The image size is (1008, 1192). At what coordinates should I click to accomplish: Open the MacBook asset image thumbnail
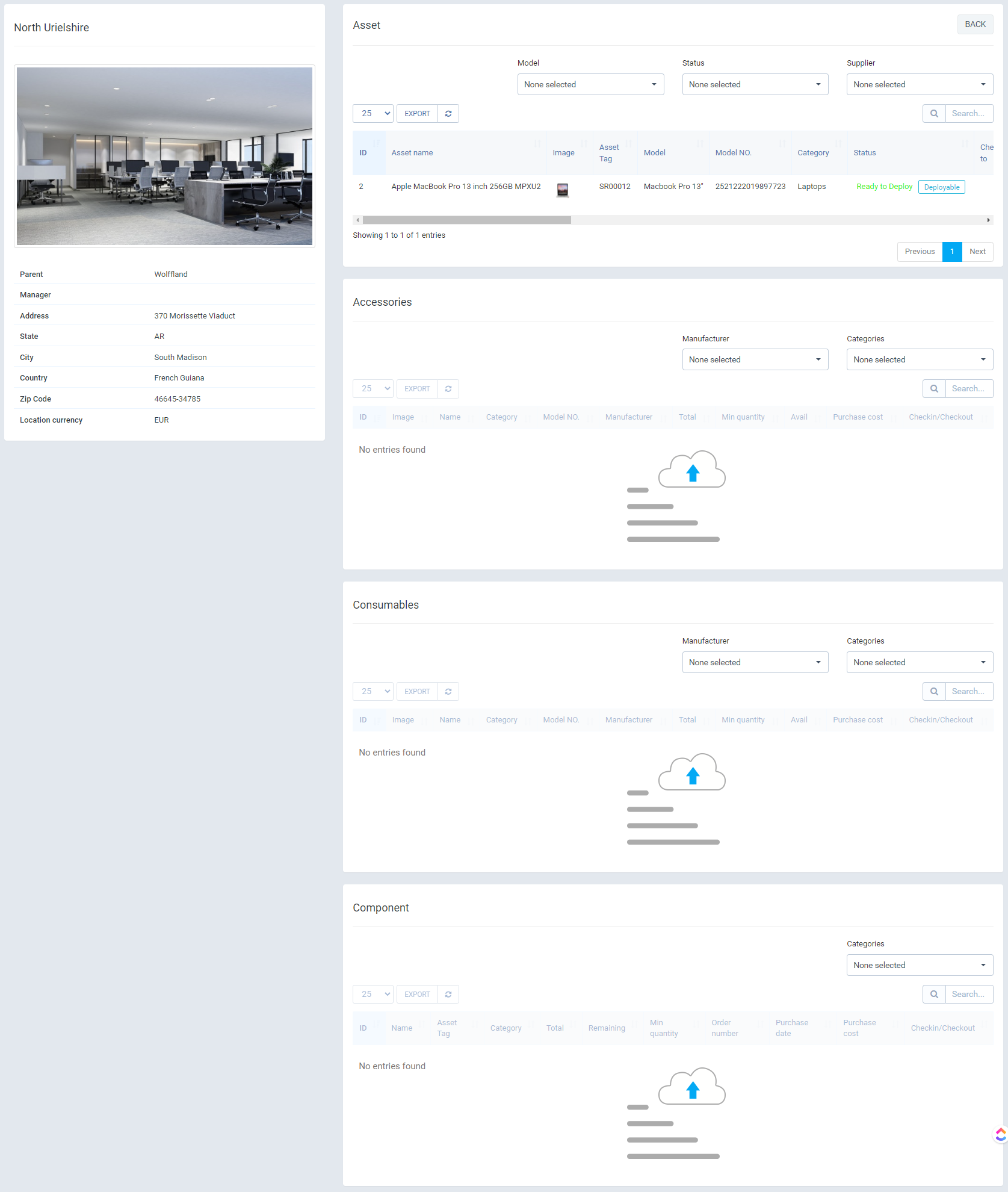coord(563,190)
